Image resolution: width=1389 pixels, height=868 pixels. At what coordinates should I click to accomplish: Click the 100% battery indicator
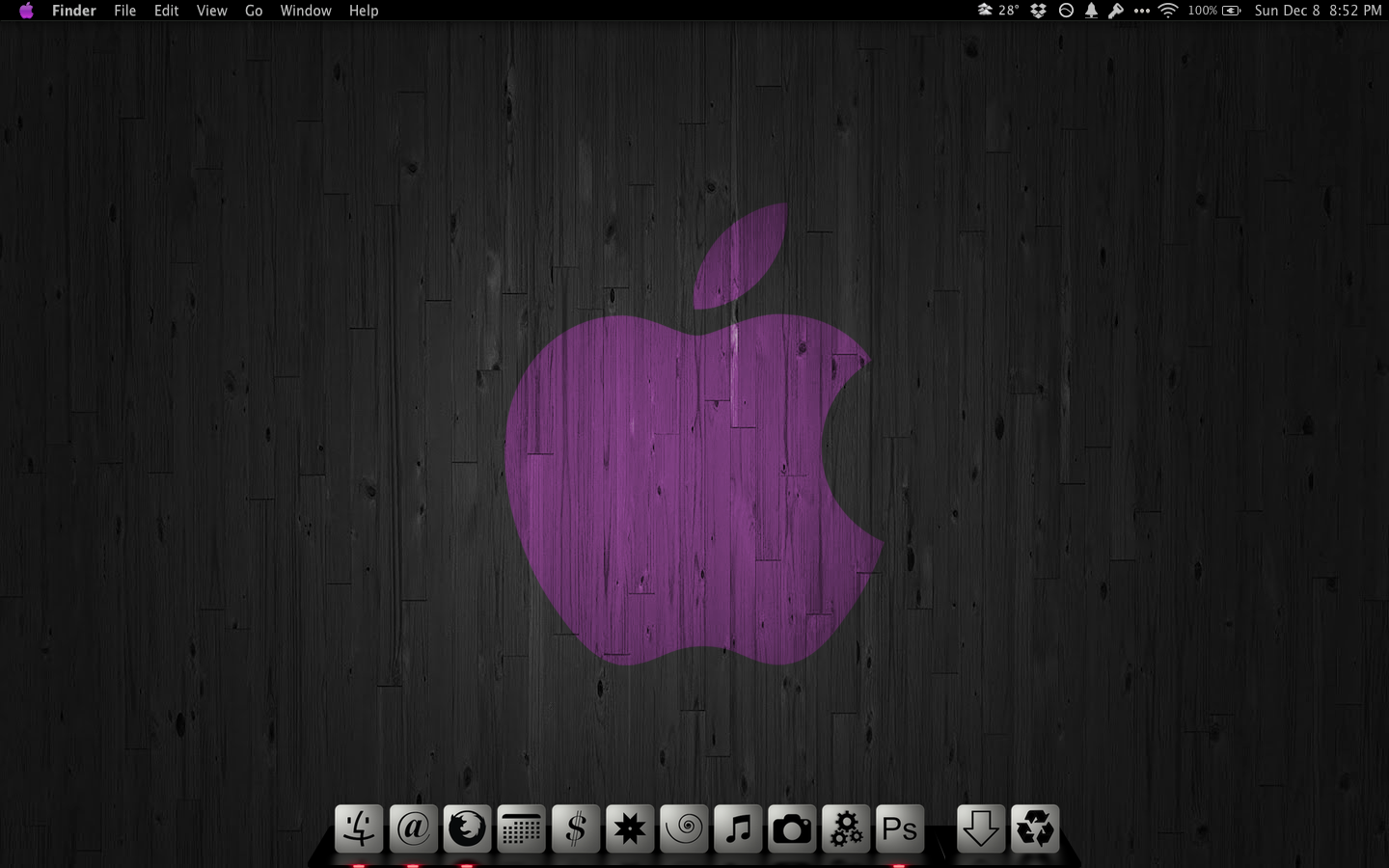[x=1214, y=11]
